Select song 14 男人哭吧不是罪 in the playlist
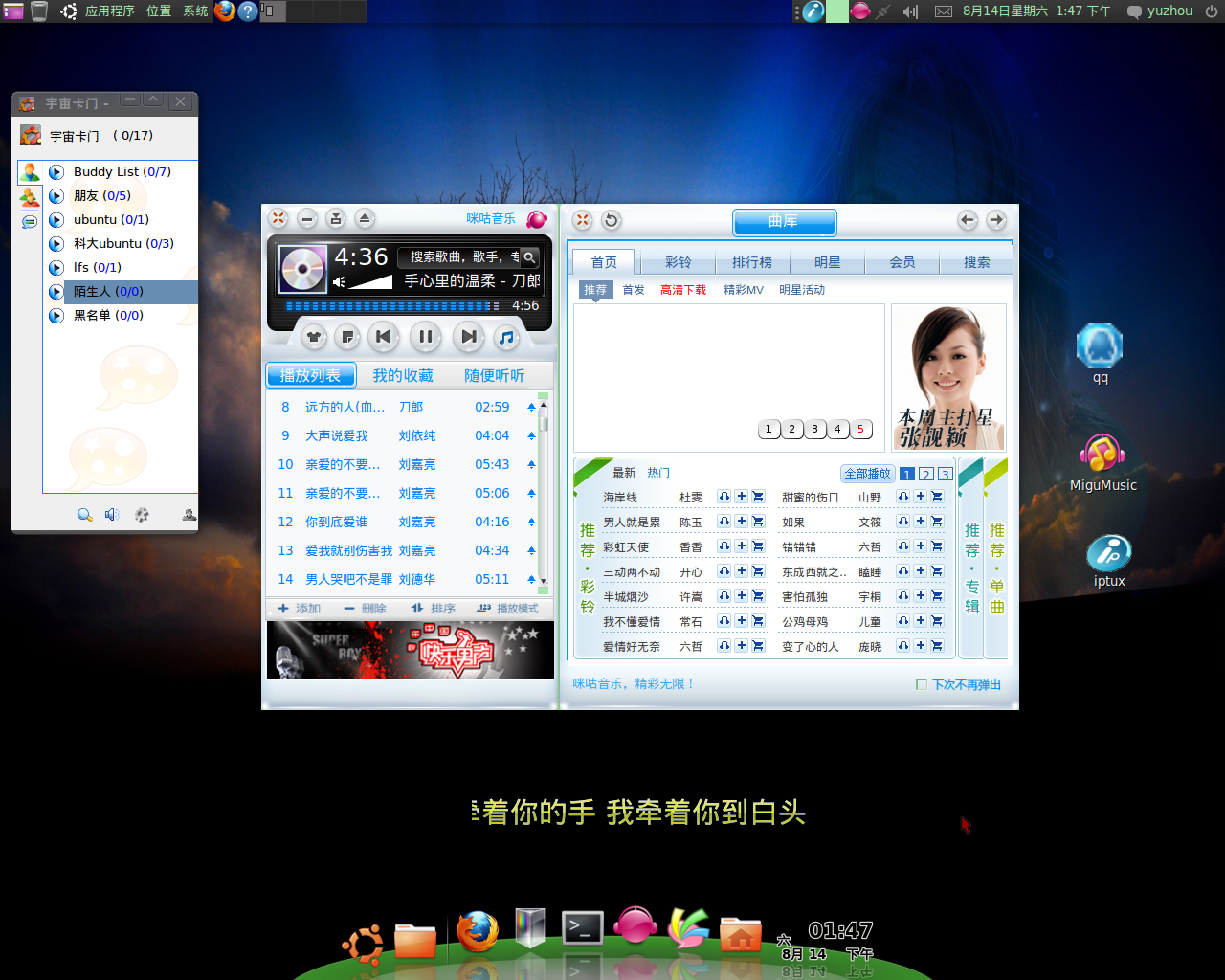 [x=402, y=579]
